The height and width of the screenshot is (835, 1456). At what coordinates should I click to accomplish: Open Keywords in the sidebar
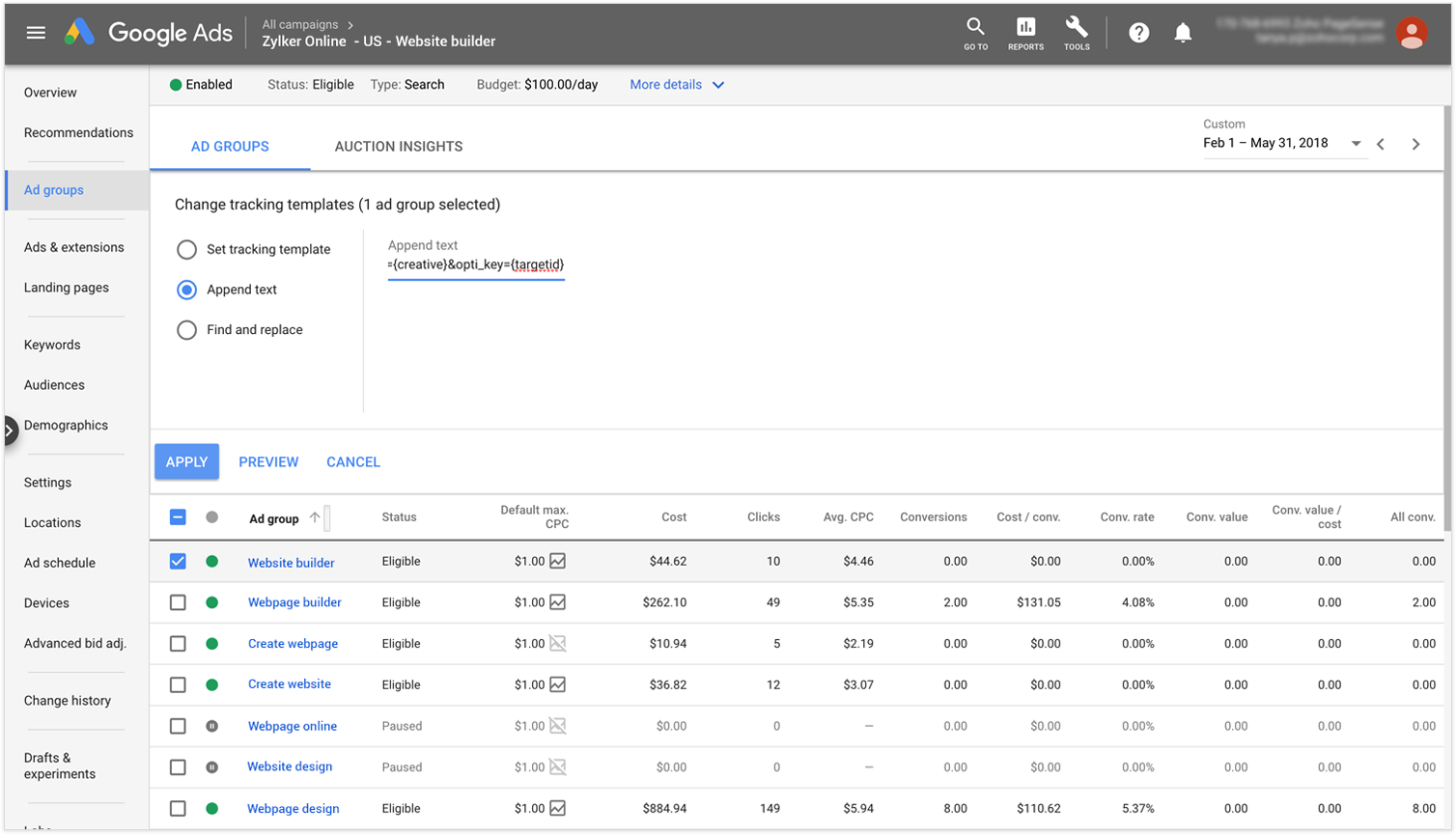tap(52, 345)
